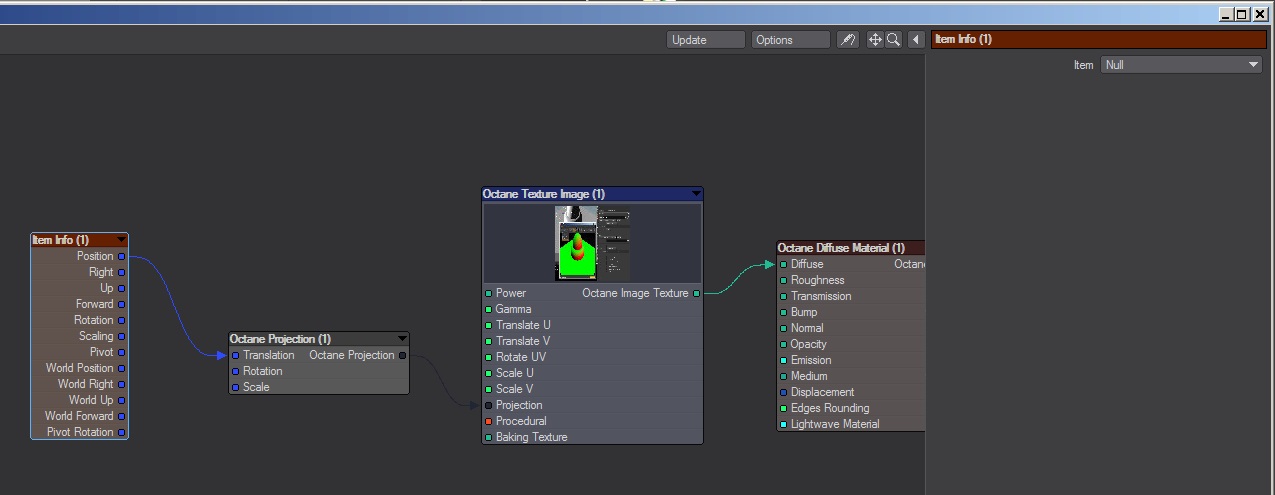Expand the Octane Projection (1) node arrow
Image resolution: width=1275 pixels, height=495 pixels.
click(x=402, y=339)
